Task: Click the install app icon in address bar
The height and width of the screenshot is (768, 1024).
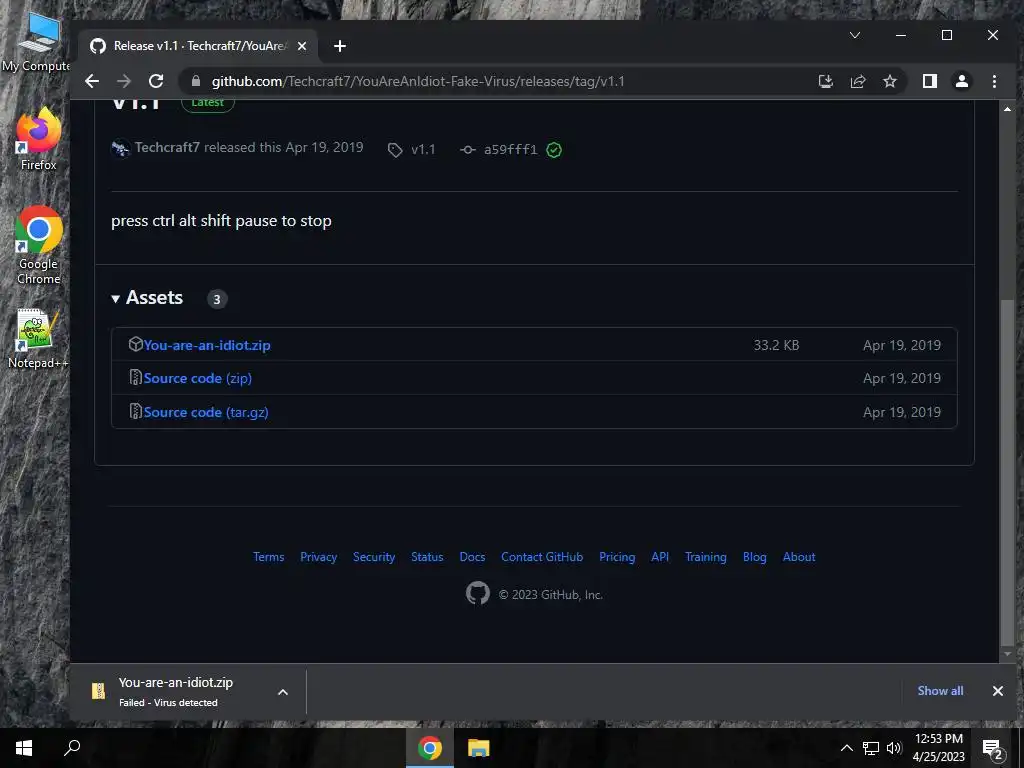Action: click(825, 81)
